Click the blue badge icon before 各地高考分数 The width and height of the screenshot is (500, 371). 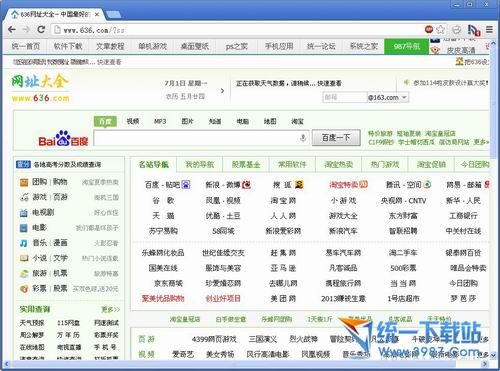point(23,164)
